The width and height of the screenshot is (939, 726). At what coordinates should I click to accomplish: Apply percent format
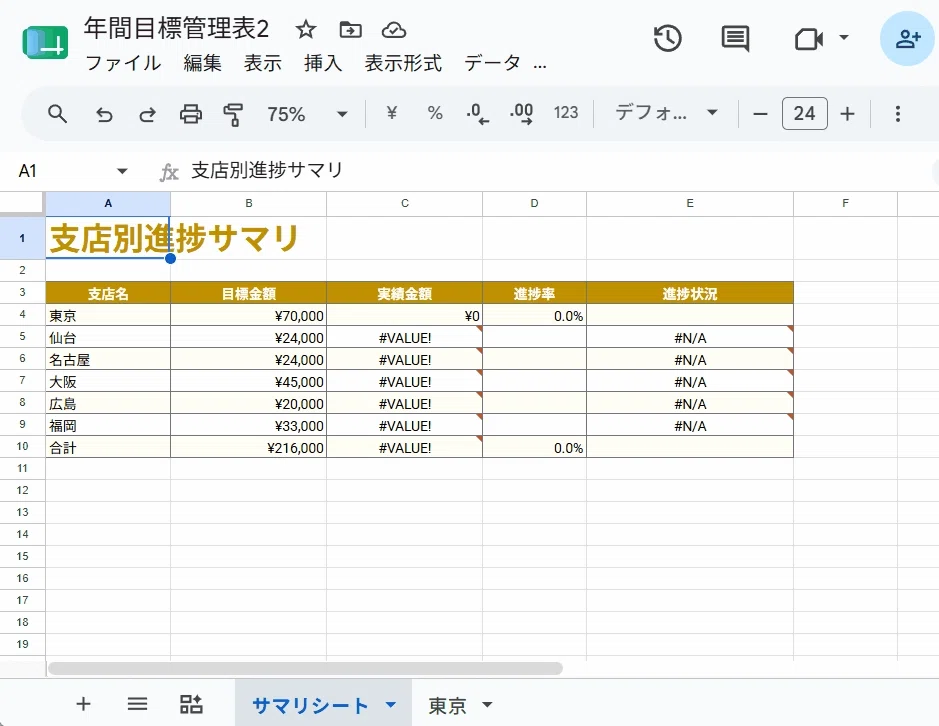pyautogui.click(x=435, y=113)
